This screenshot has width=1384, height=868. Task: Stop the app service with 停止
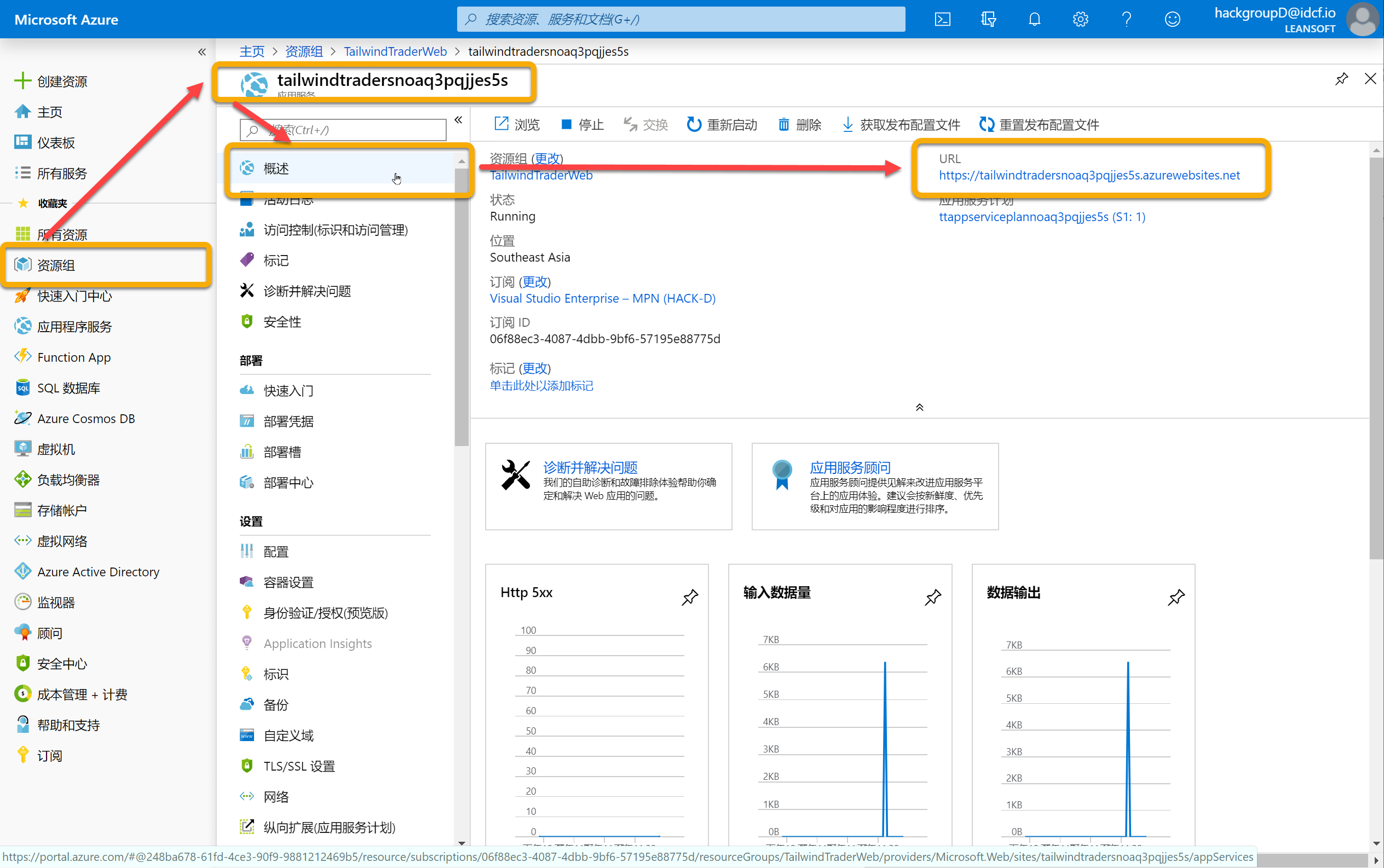coord(582,125)
